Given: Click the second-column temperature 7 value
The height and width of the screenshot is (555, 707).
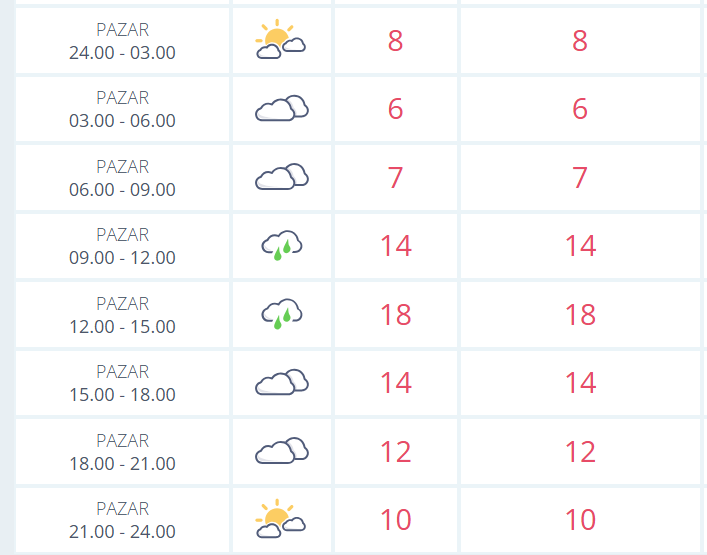Looking at the screenshot, I should pos(580,178).
